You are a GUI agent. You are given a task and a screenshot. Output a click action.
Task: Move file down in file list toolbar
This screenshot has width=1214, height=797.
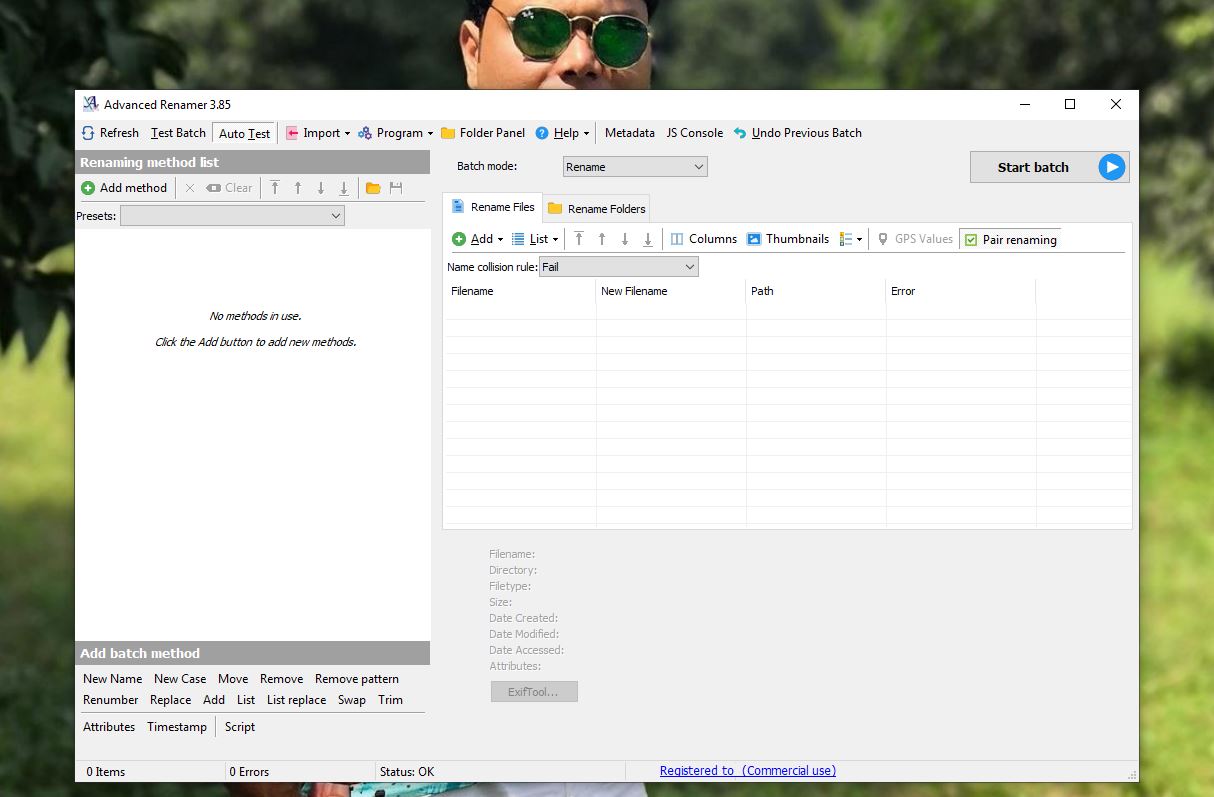coord(625,239)
